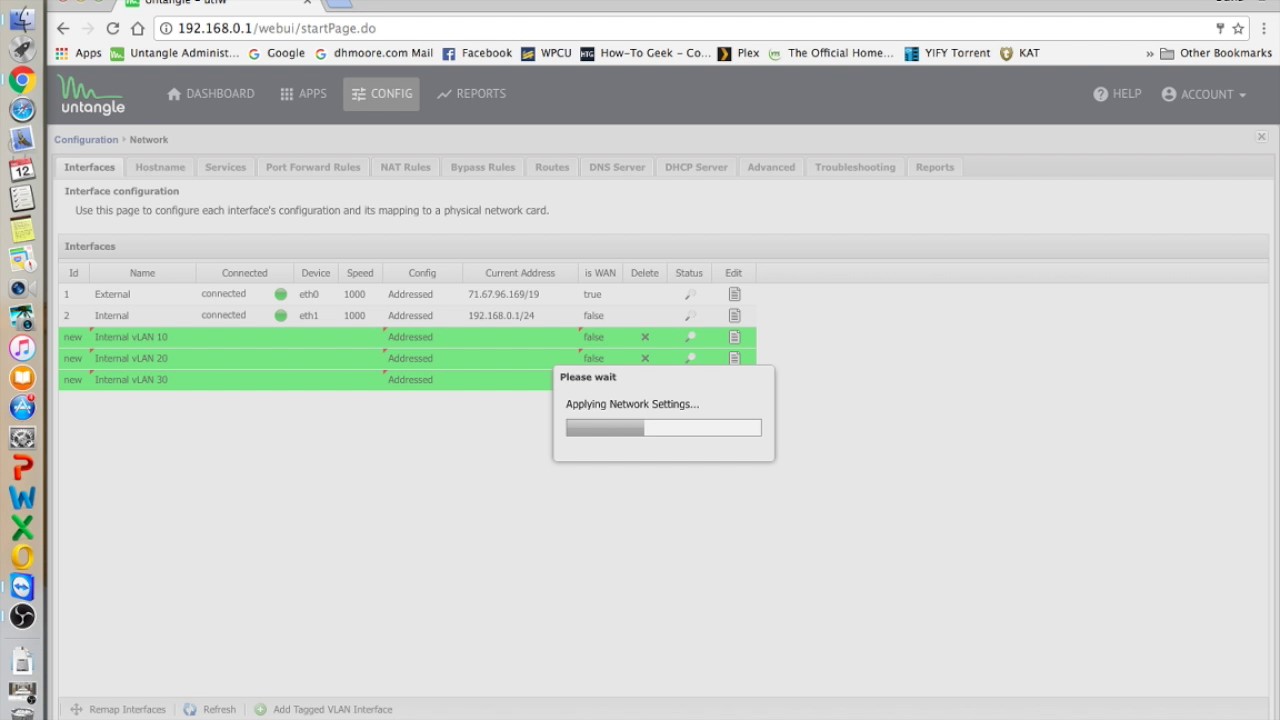
Task: Open the Facebook bookmark
Action: (477, 53)
